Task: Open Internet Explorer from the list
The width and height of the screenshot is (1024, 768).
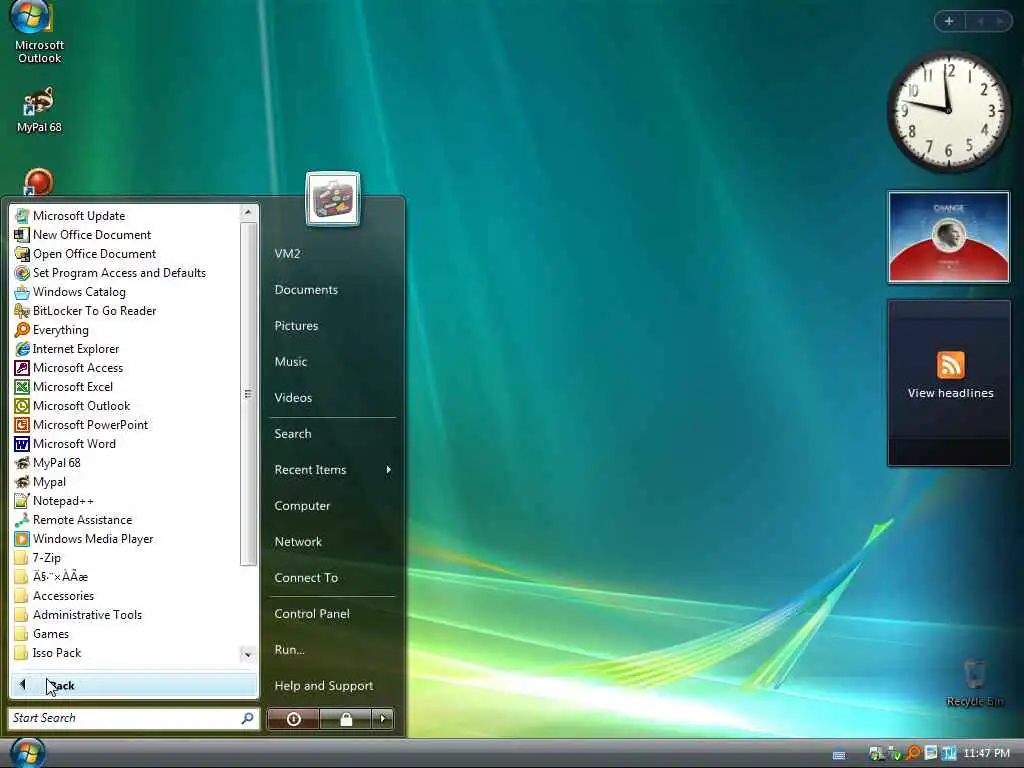Action: click(125, 349)
